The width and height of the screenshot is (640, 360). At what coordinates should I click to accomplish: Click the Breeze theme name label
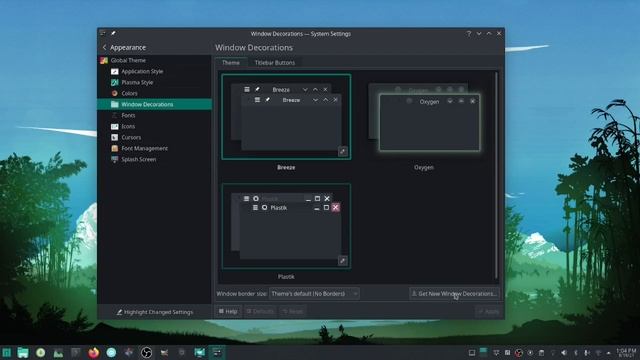(286, 167)
